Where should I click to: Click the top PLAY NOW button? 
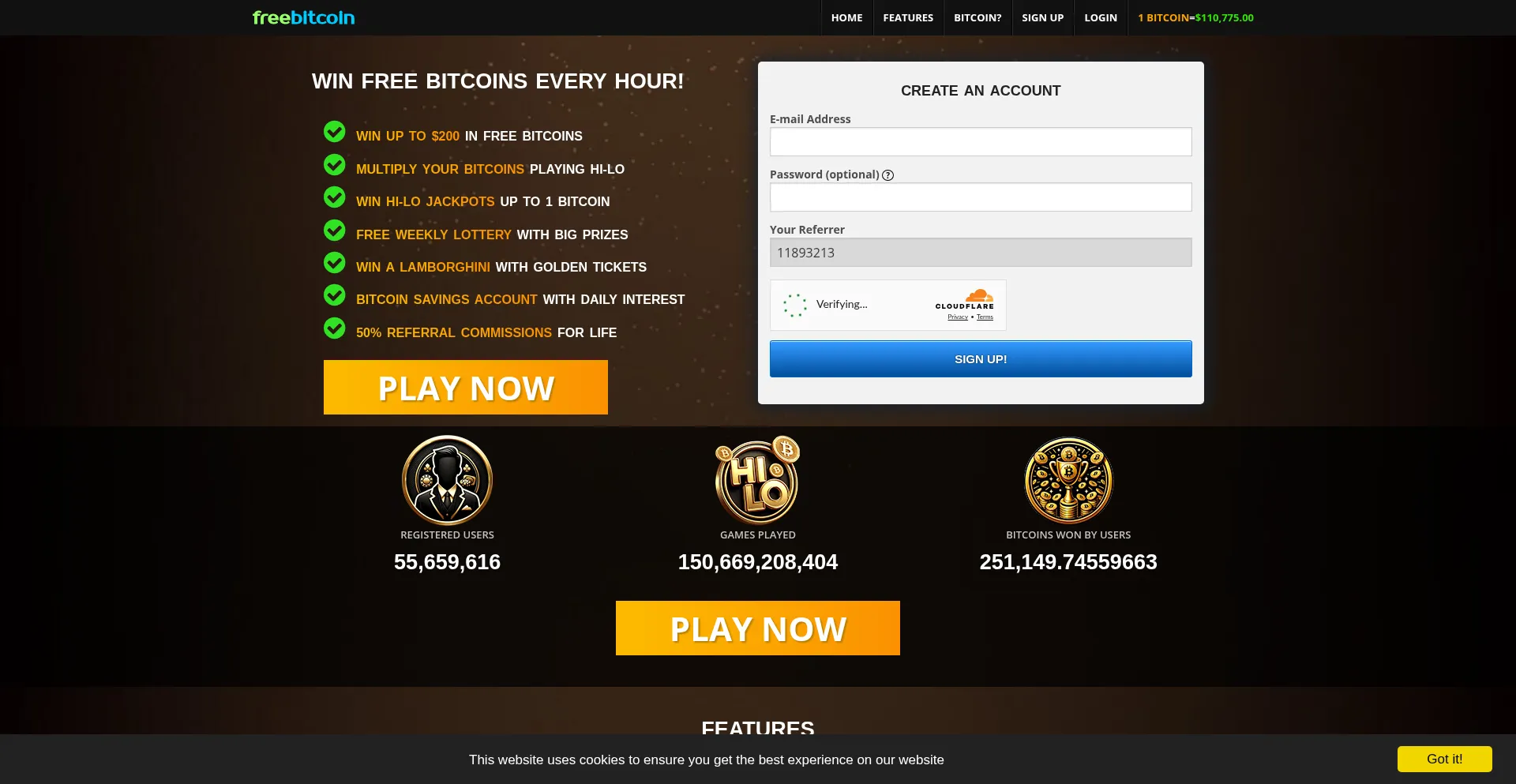466,388
